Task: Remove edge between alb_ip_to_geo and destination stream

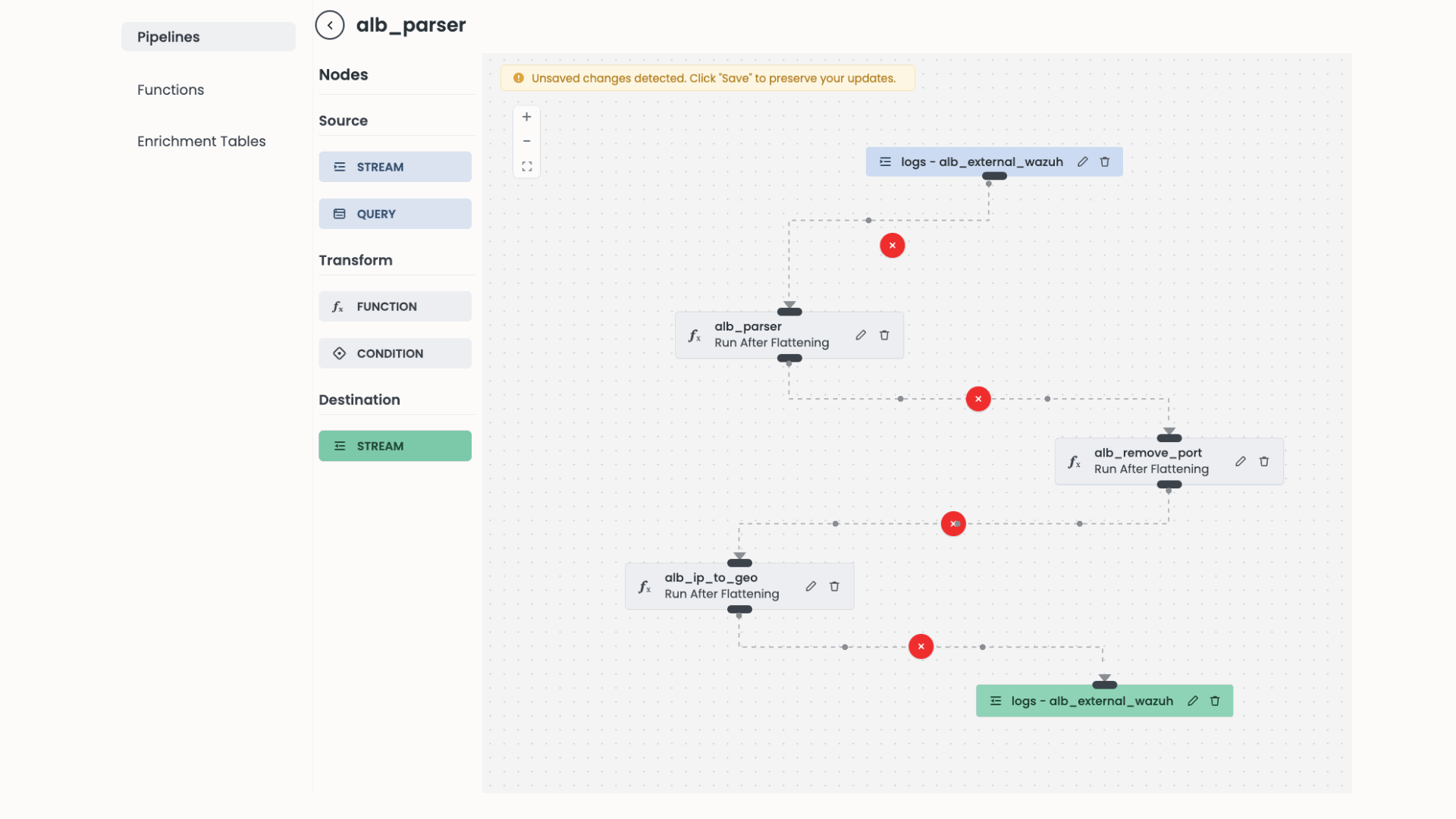Action: click(921, 647)
